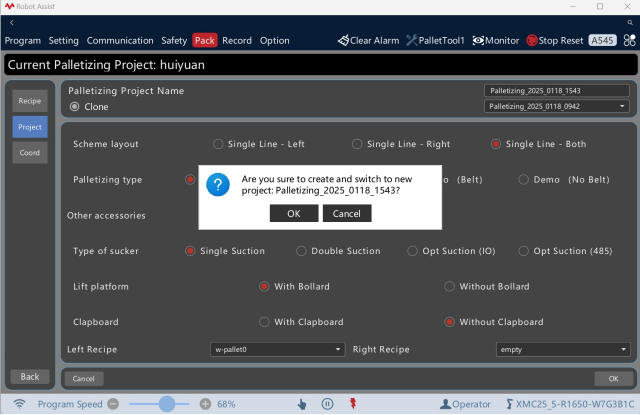The height and width of the screenshot is (415, 640).
Task: Decrease program speed with minus icon
Action: coord(113,404)
